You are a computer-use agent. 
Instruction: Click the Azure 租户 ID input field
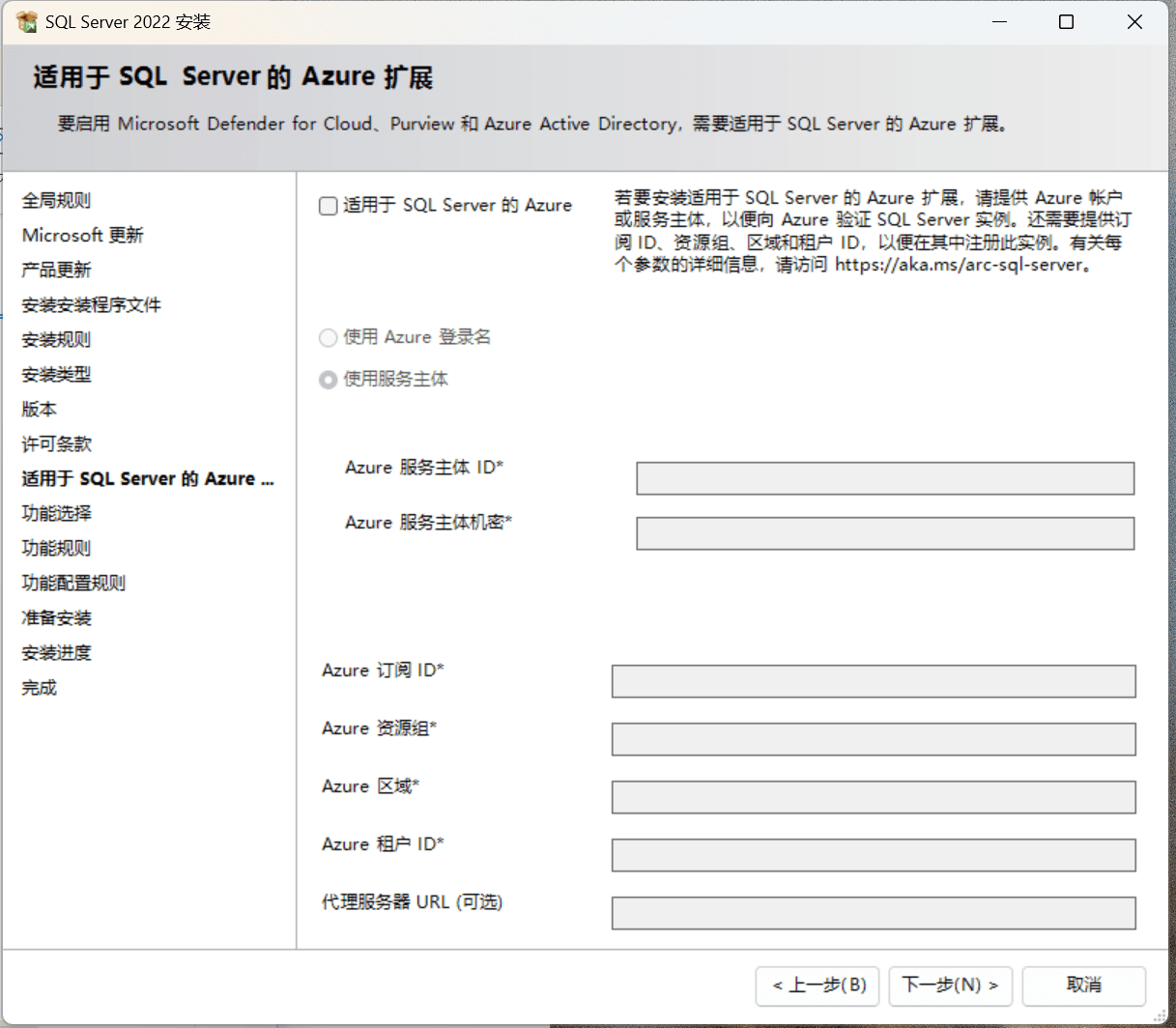tap(874, 855)
